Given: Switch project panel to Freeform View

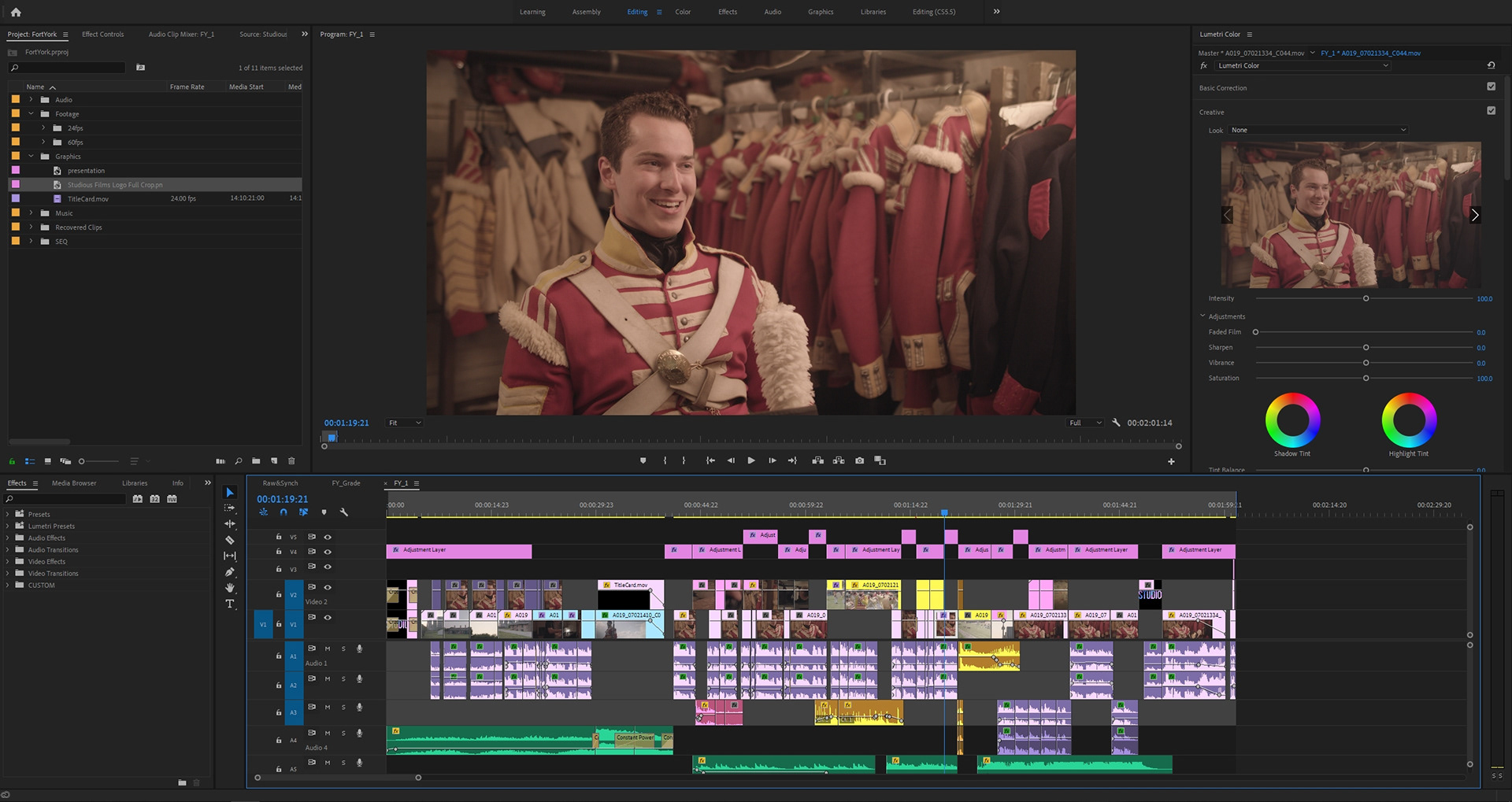Looking at the screenshot, I should pyautogui.click(x=65, y=461).
